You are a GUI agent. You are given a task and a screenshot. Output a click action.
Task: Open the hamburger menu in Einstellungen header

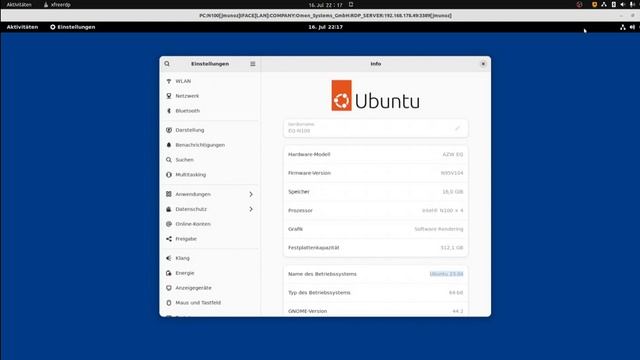pos(253,64)
